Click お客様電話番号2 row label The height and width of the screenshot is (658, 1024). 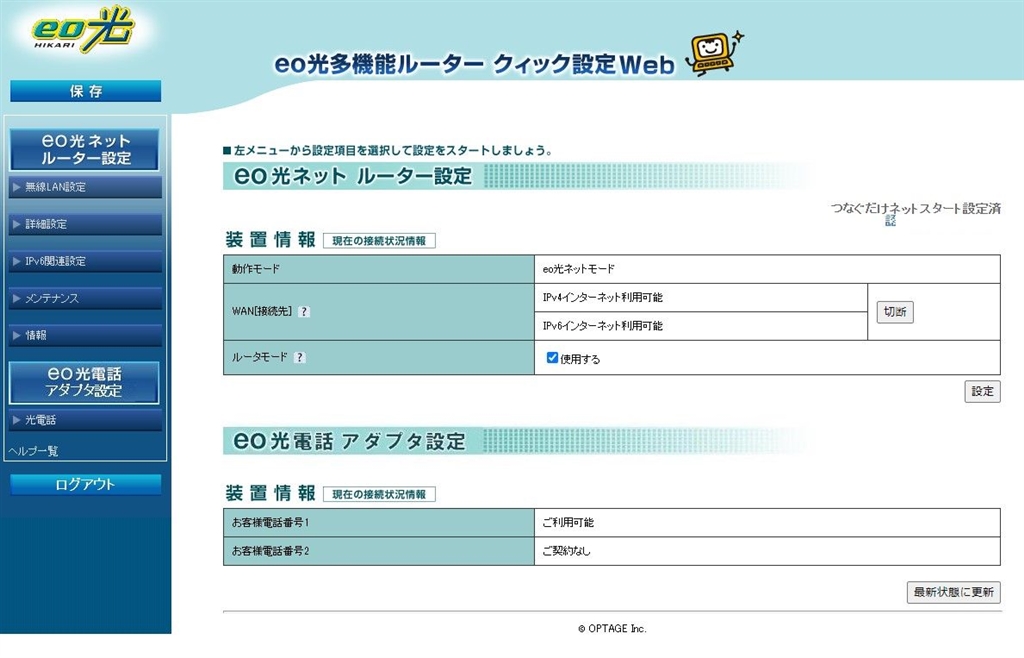coord(379,552)
